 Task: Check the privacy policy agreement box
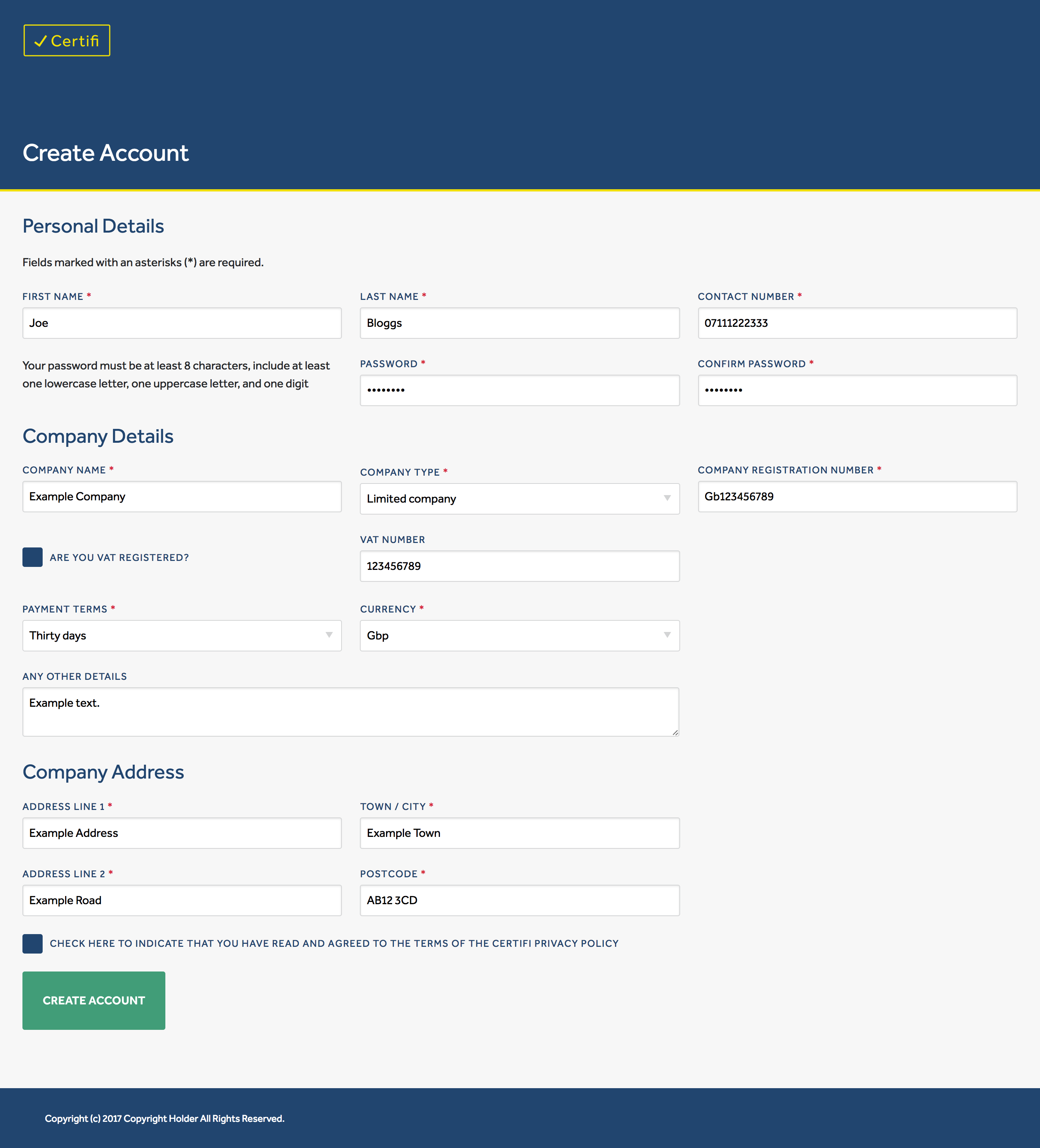33,943
